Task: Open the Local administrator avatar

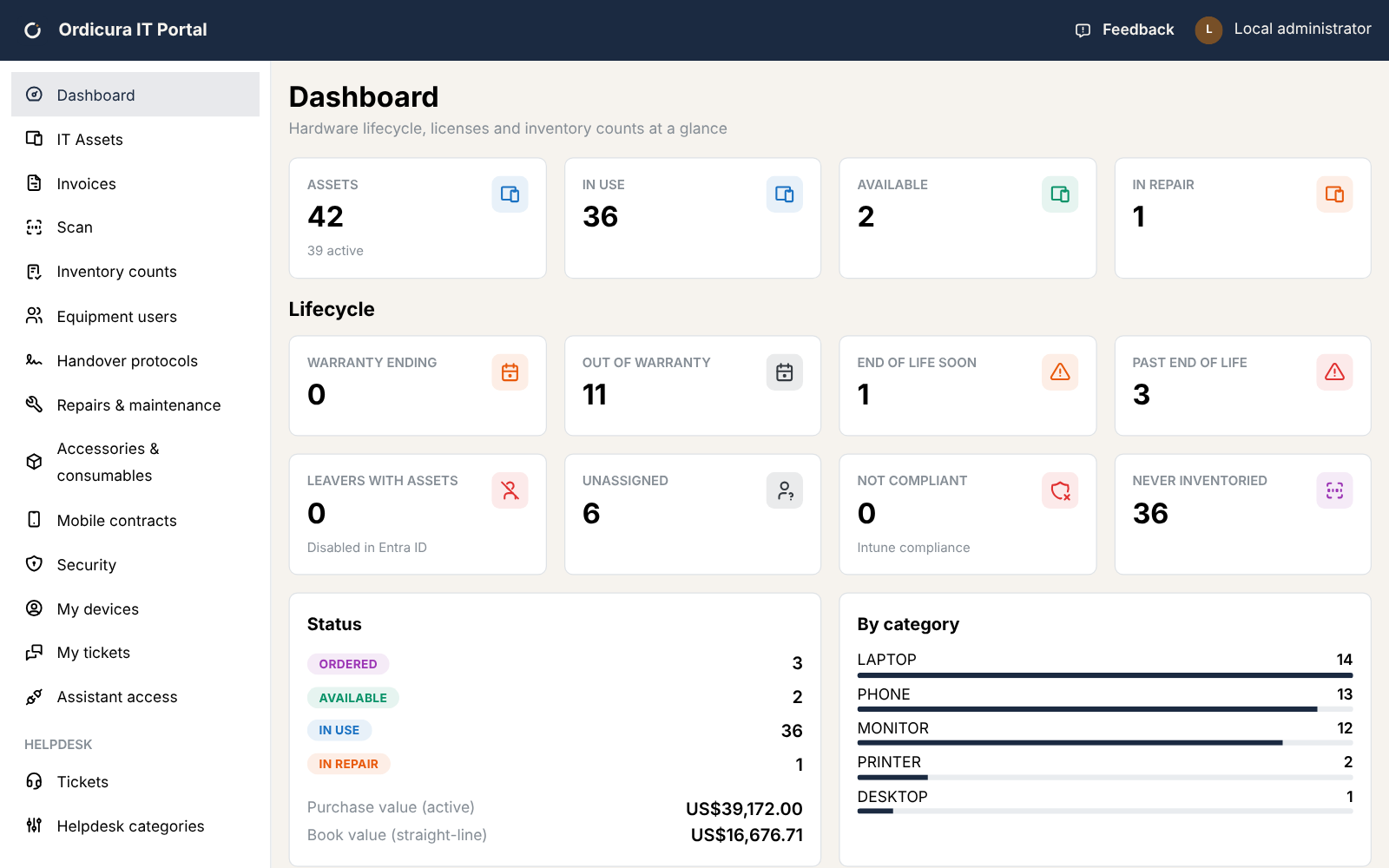Action: point(1208,30)
